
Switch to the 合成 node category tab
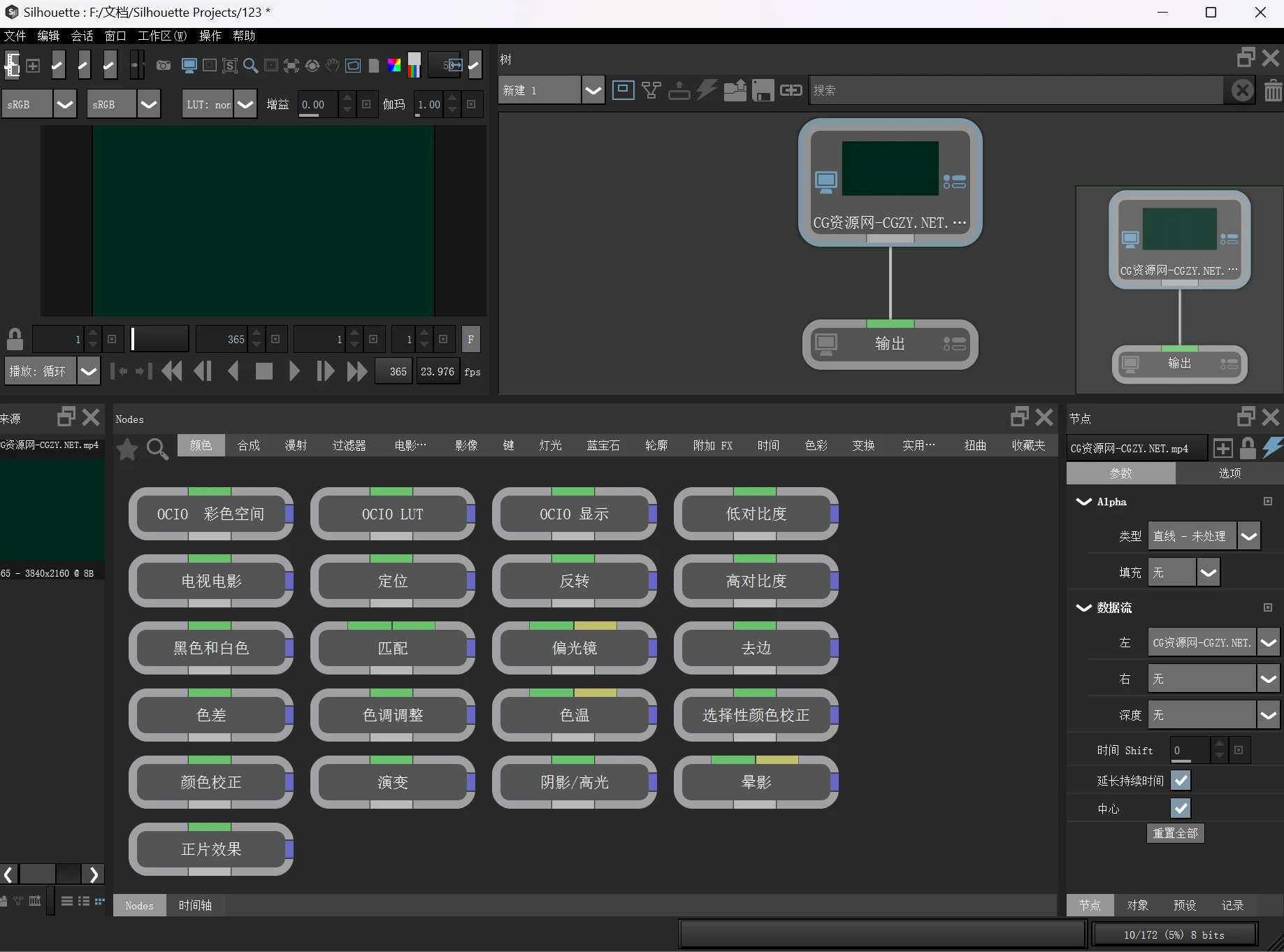(x=248, y=445)
